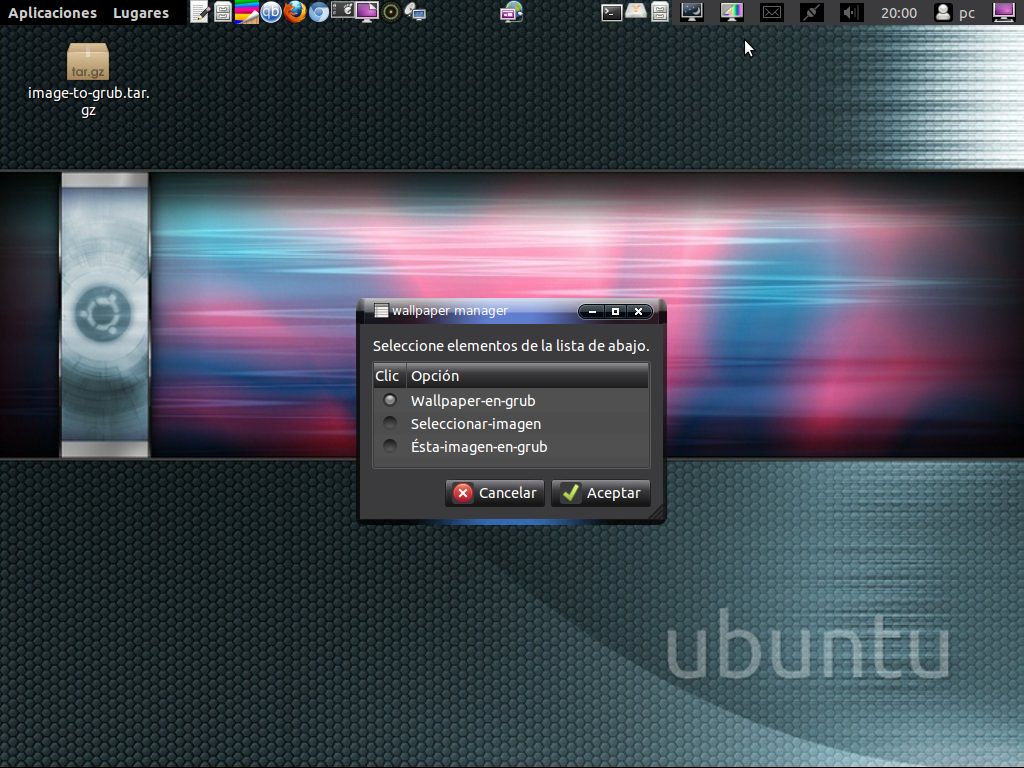The width and height of the screenshot is (1024, 768).
Task: Open the satellite dish remote desktop icon
Action: click(415, 12)
